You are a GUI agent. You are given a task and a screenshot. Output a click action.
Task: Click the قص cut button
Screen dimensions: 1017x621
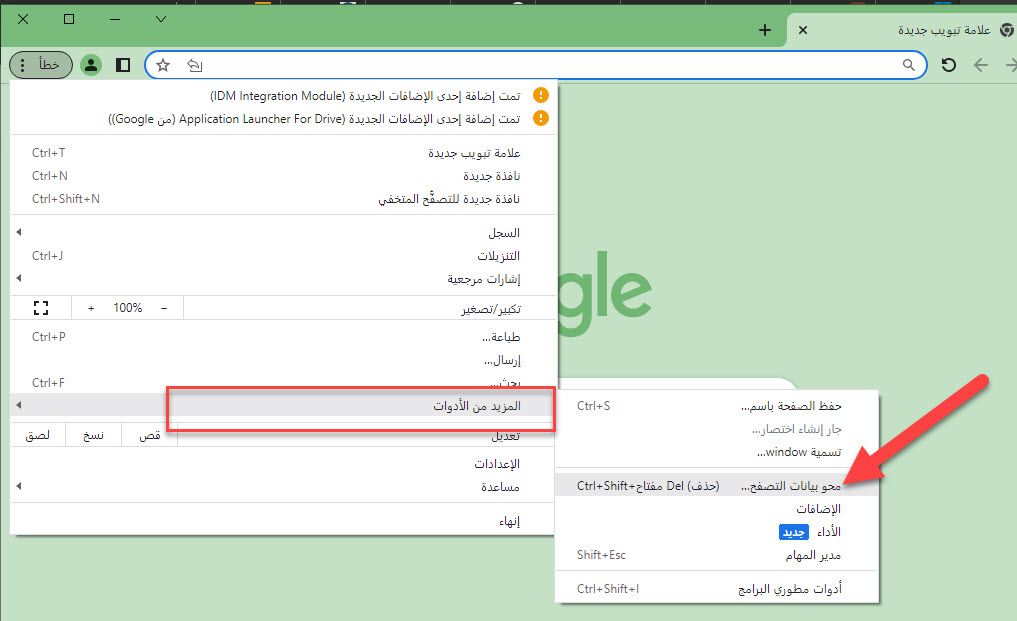tap(149, 435)
